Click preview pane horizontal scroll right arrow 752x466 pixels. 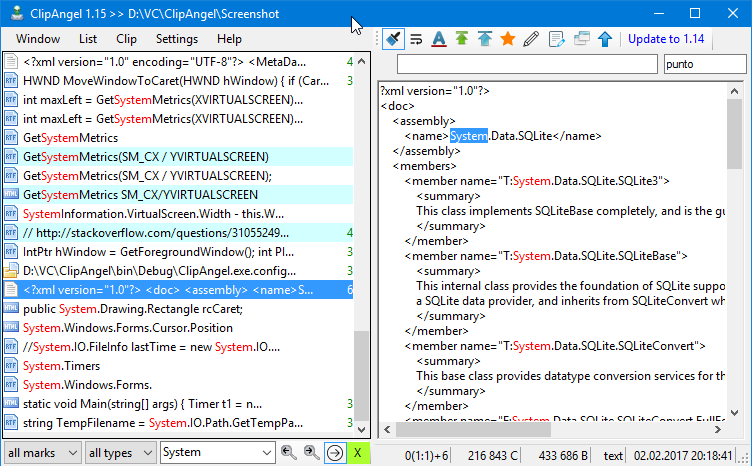pos(718,430)
